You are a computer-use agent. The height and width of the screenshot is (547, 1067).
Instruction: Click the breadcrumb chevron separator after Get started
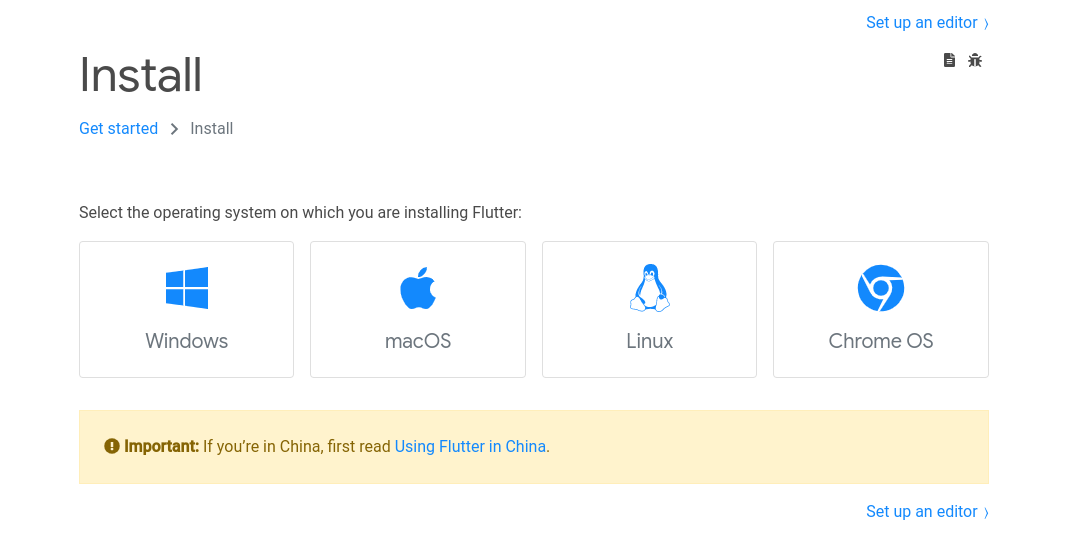(174, 129)
